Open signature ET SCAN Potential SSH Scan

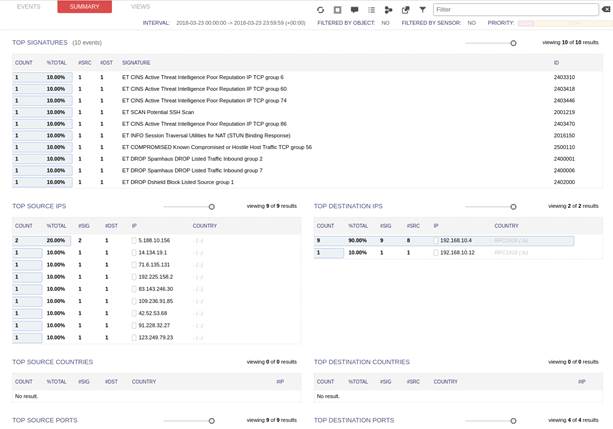158,112
